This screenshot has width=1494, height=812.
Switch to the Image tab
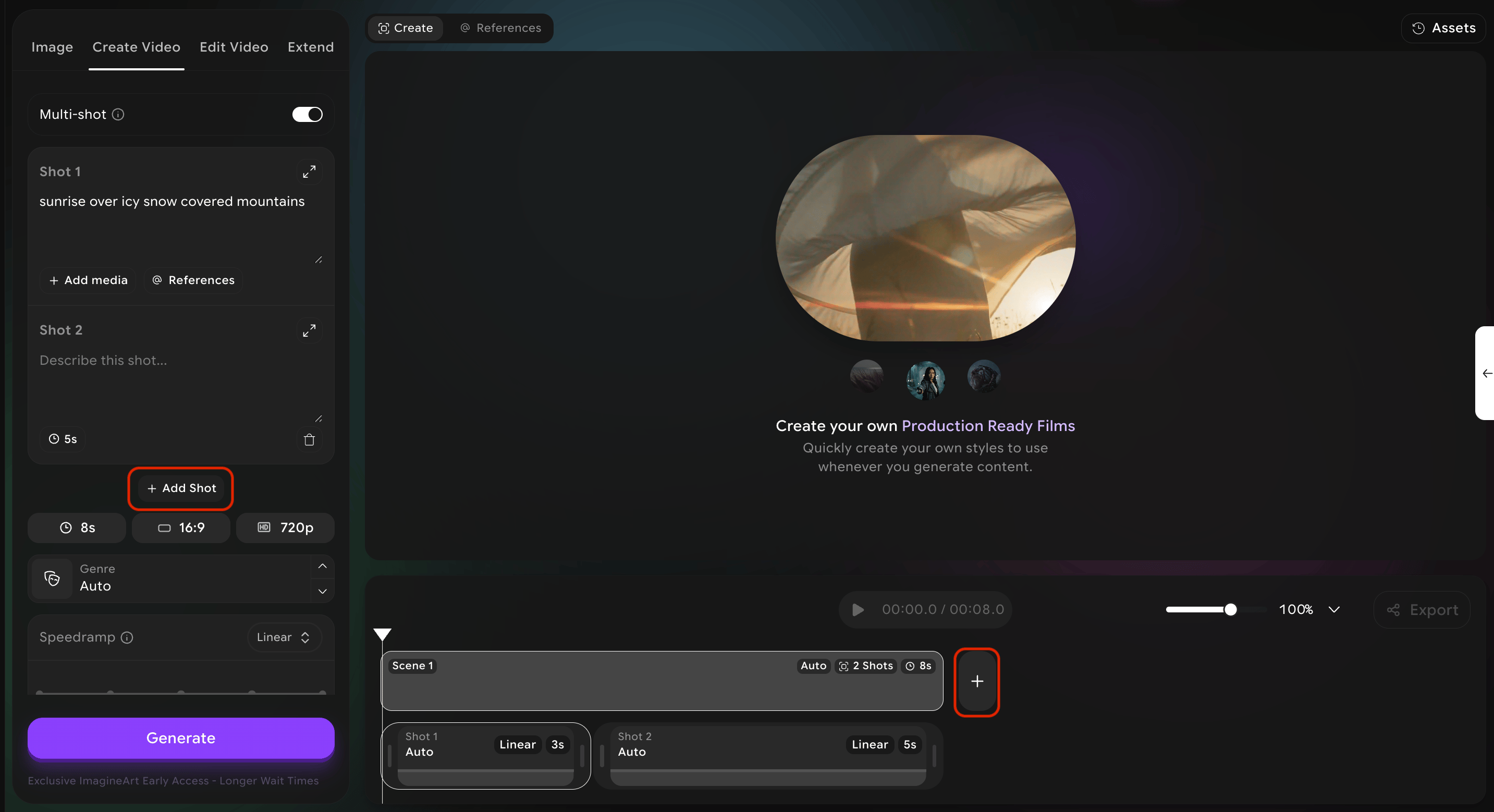pyautogui.click(x=52, y=47)
